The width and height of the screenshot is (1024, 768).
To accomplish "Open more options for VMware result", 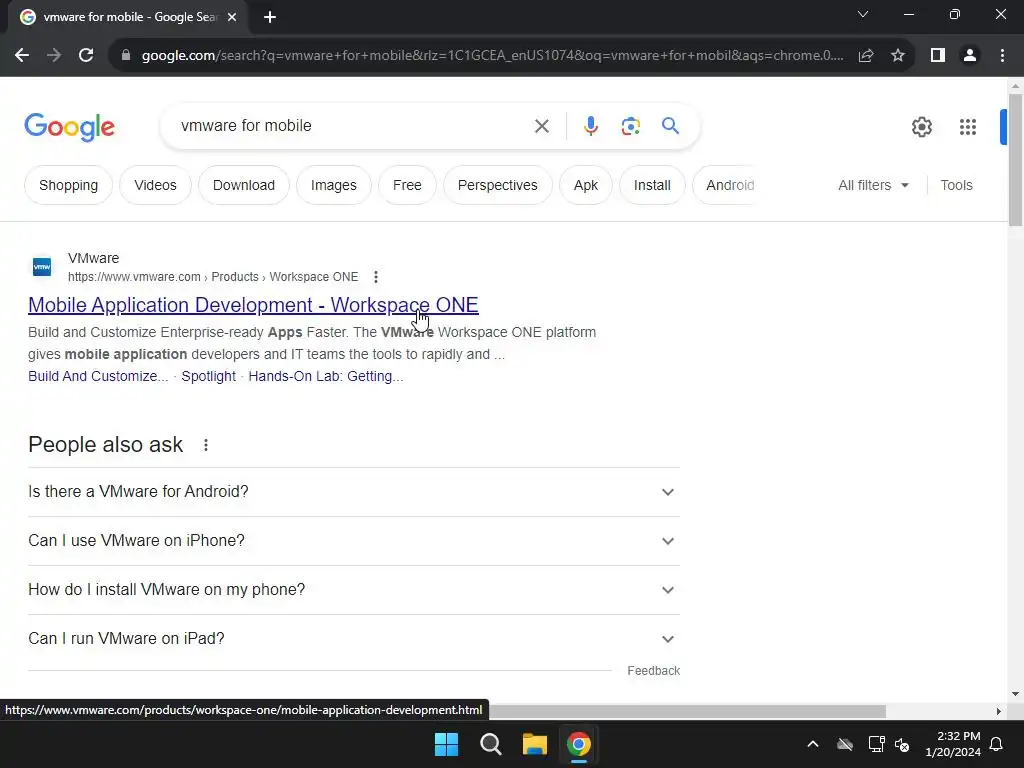I will (x=376, y=277).
